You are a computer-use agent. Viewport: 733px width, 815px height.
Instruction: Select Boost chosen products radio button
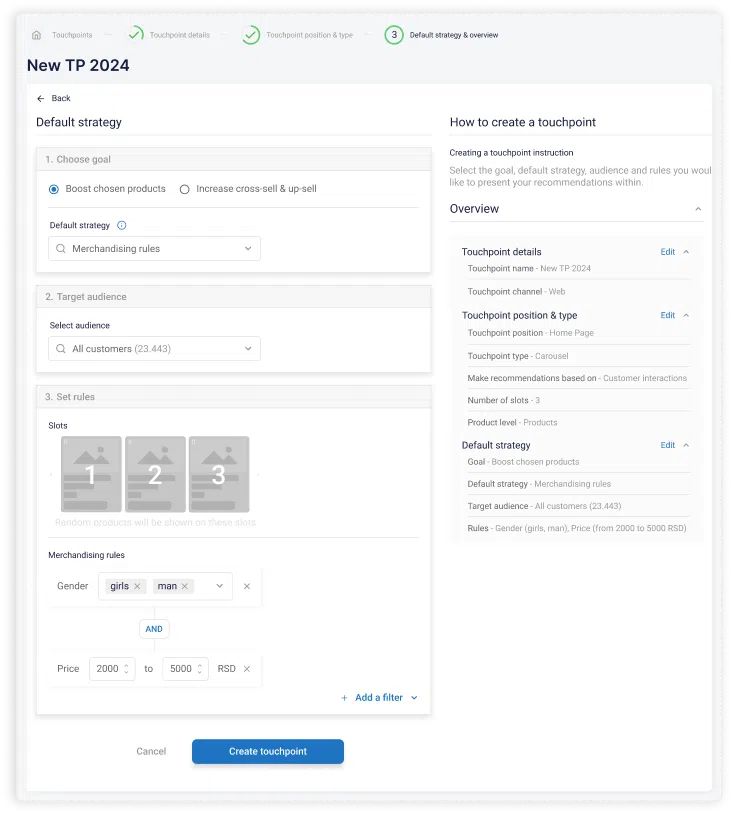coord(54,189)
